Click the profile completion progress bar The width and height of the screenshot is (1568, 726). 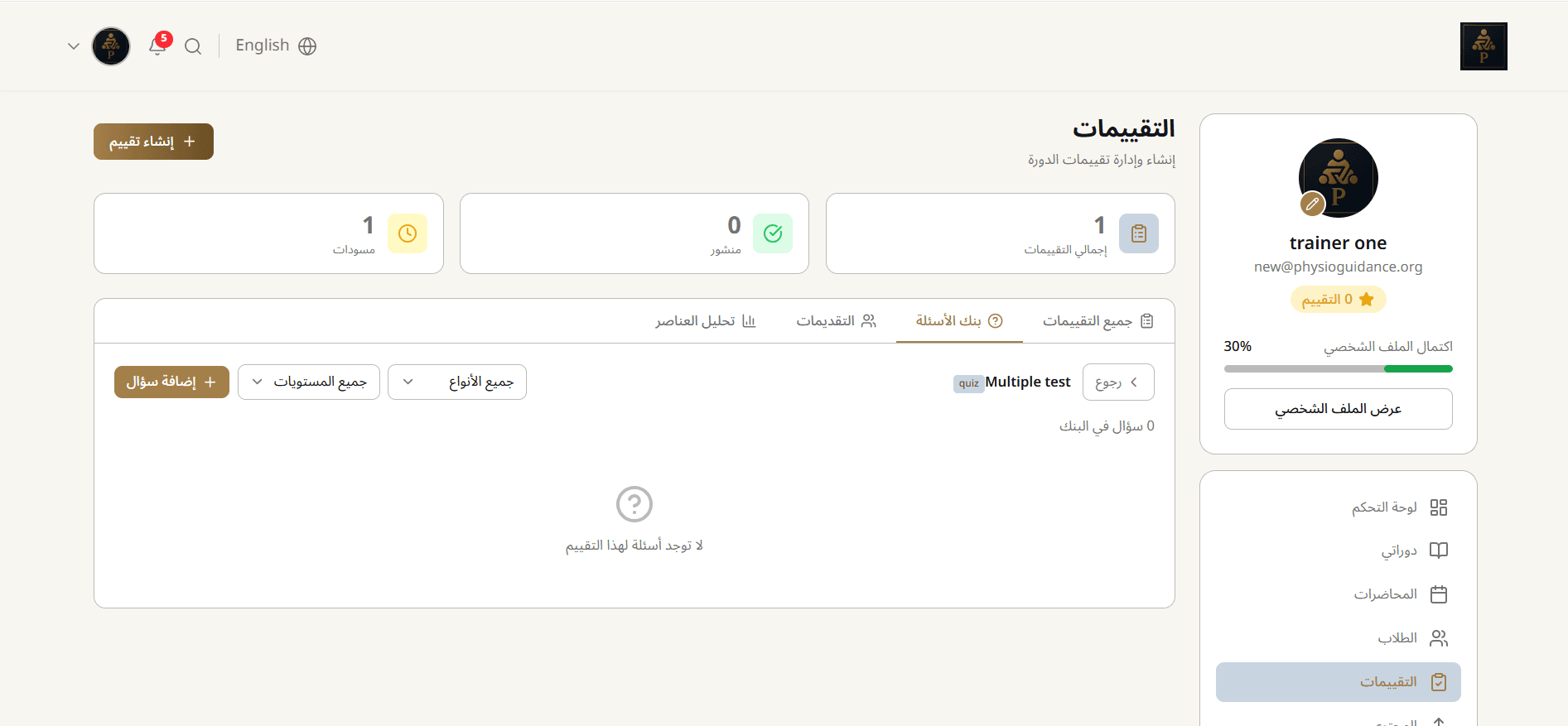coord(1339,368)
